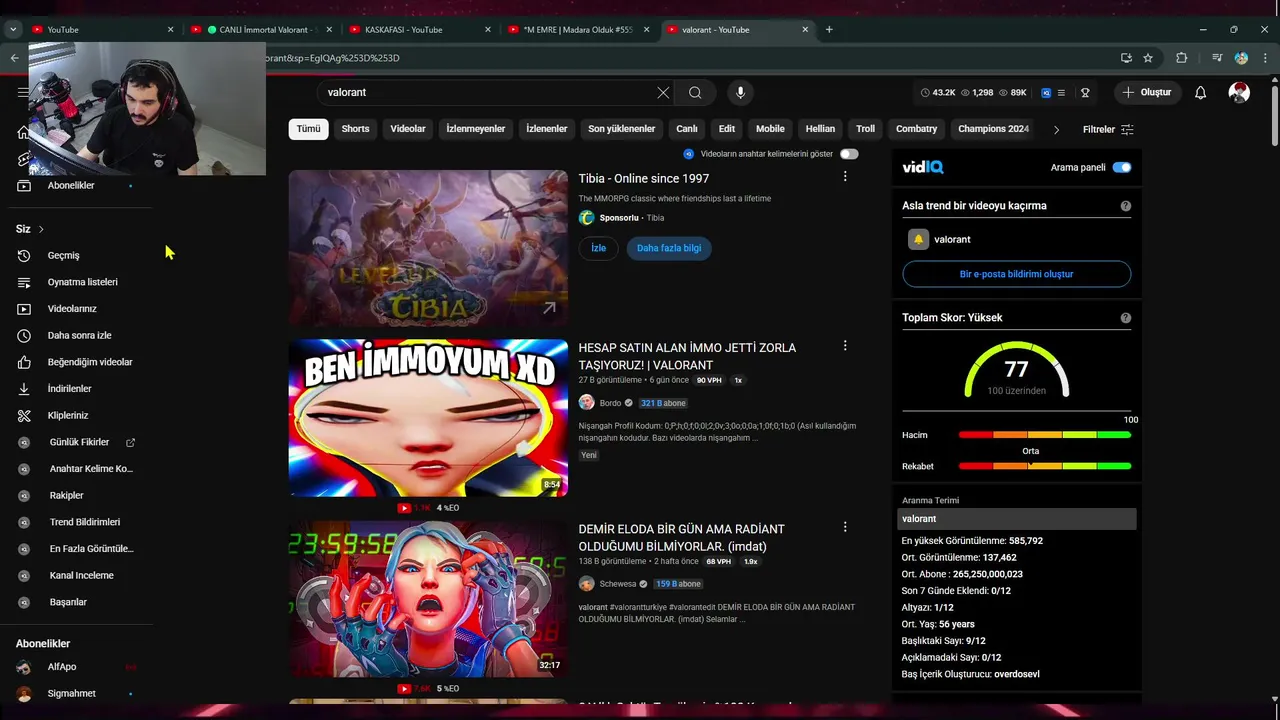Open browser extensions puzzle icon
The width and height of the screenshot is (1280, 720).
pyautogui.click(x=1181, y=58)
